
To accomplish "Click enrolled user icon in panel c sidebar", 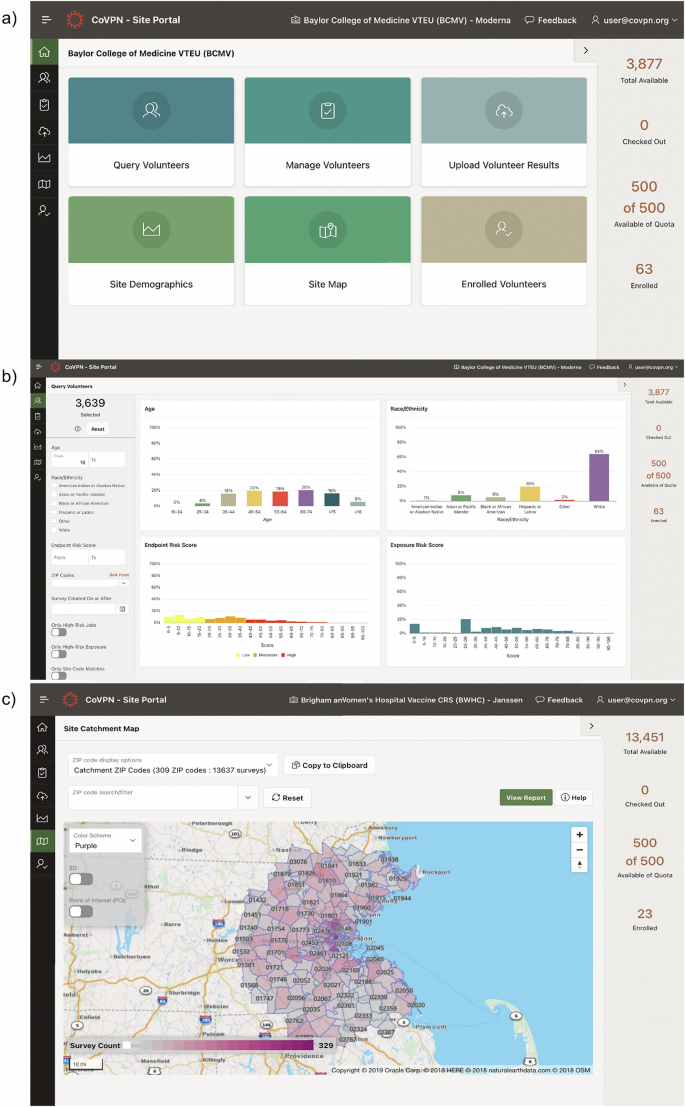I will pos(42,863).
